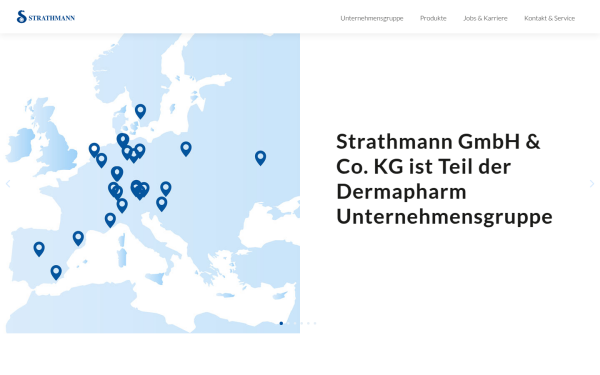The image size is (600, 375).
Task: Click the easternmost map pin in Austria
Action: click(166, 189)
